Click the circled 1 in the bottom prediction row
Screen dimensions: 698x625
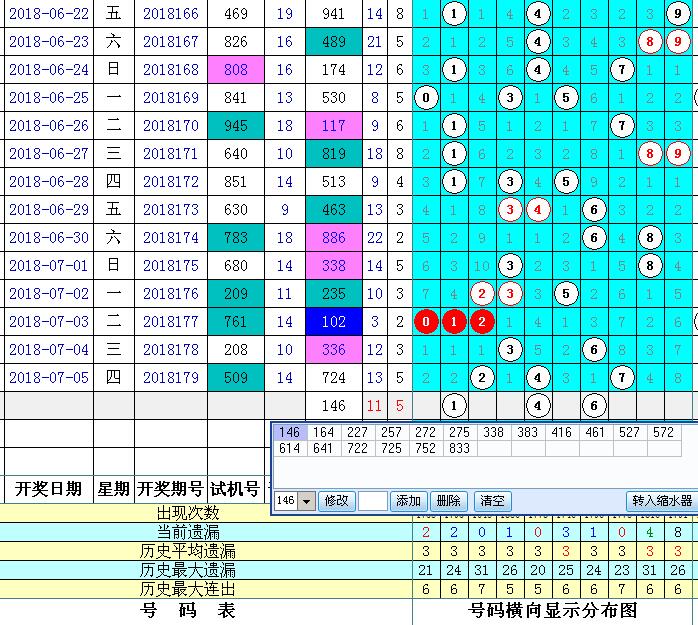click(455, 406)
